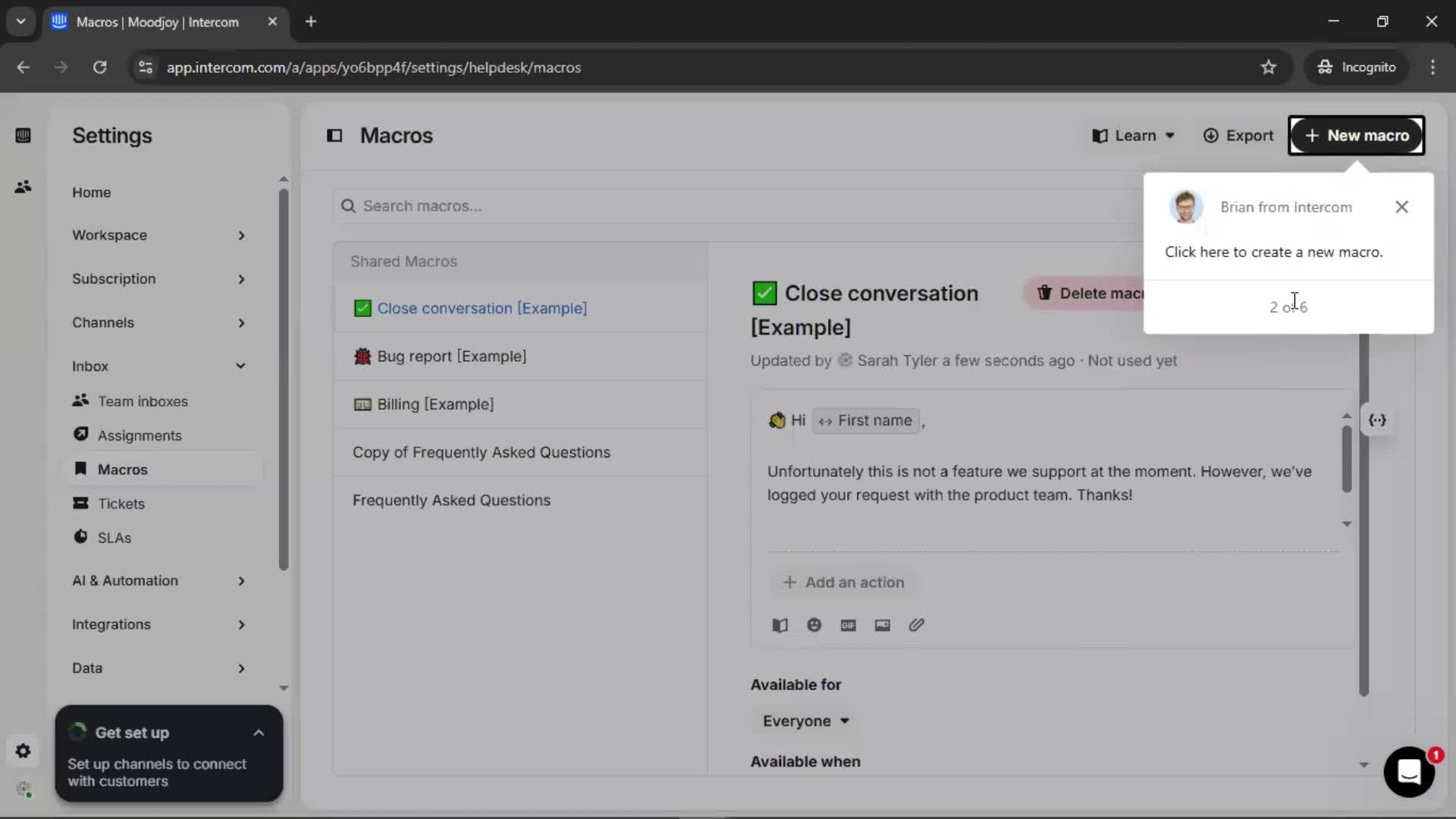Click the settings sidebar scrollbar
Viewport: 1456px width, 819px height.
(x=284, y=379)
